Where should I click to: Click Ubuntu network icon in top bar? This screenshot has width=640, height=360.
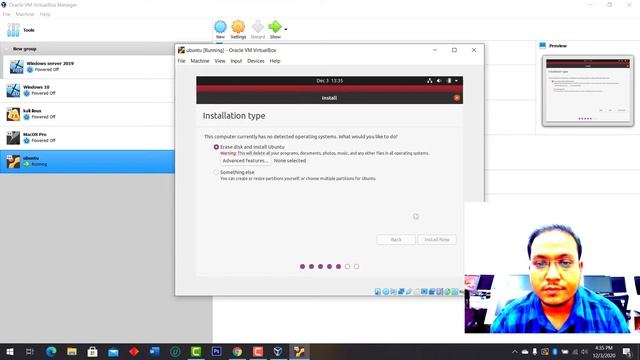pyautogui.click(x=429, y=81)
